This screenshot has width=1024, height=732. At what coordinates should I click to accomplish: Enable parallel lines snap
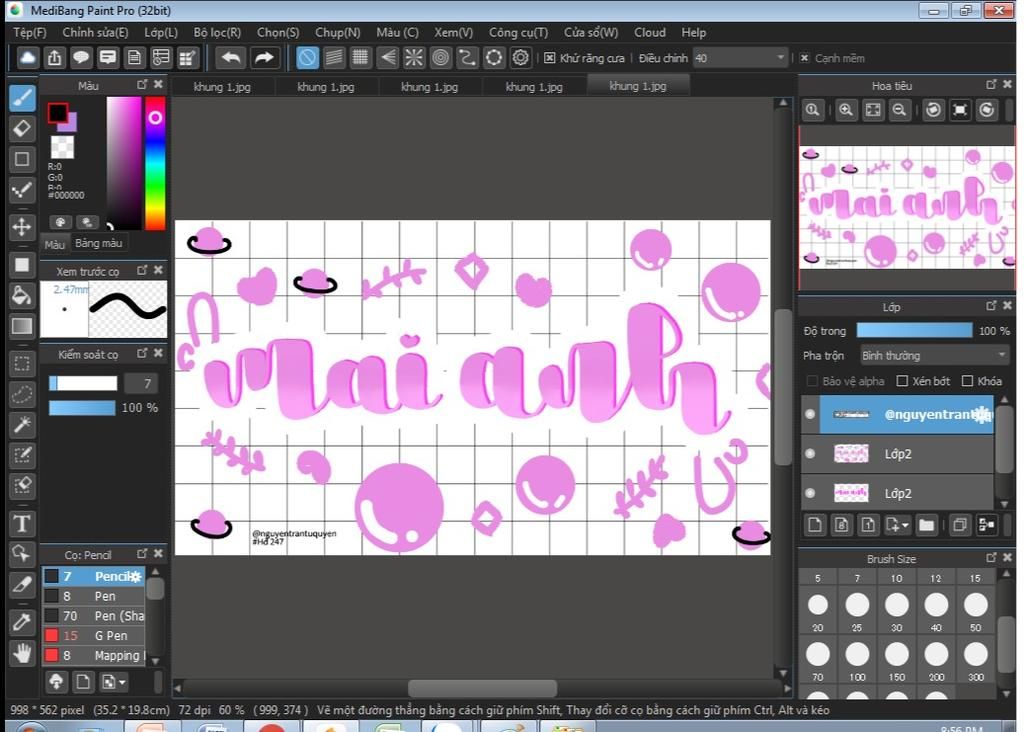[334, 58]
